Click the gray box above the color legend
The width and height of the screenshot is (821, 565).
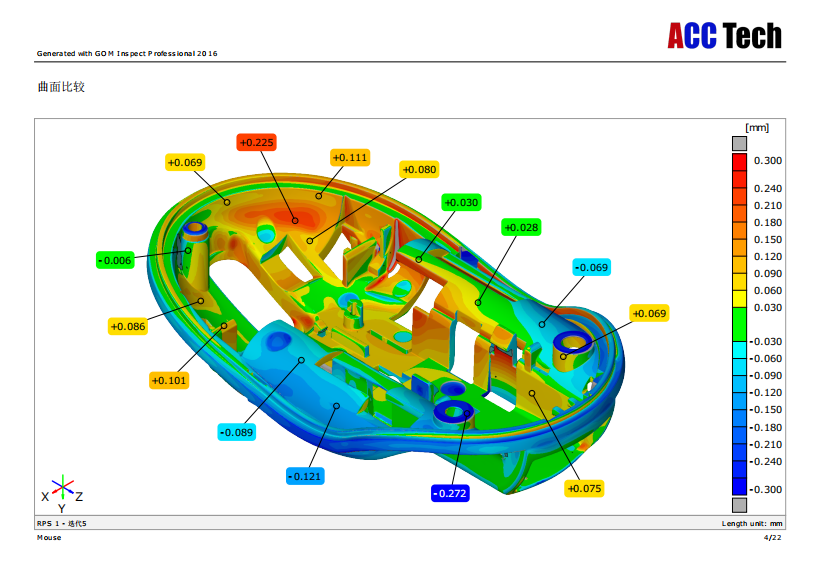[x=739, y=143]
